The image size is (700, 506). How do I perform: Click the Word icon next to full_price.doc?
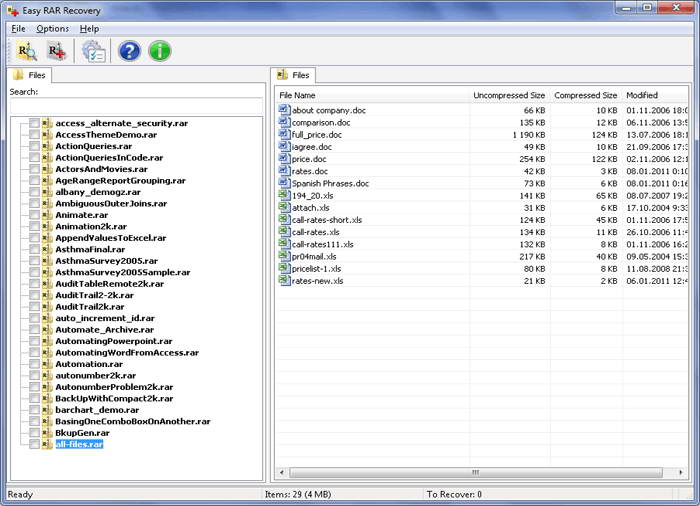pos(284,134)
